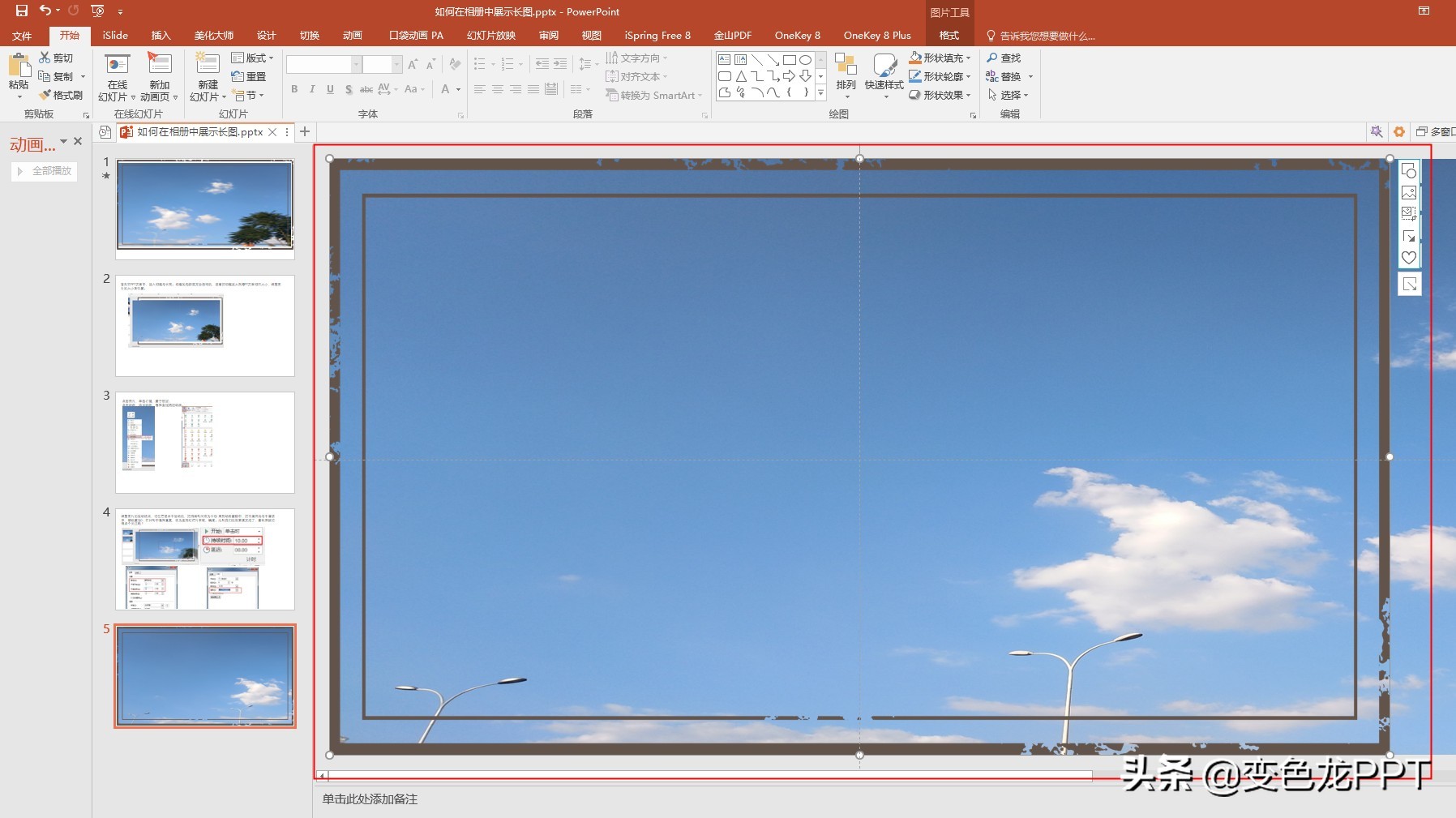Activate the 格式刷 format painter
The width and height of the screenshot is (1456, 818).
pyautogui.click(x=61, y=95)
